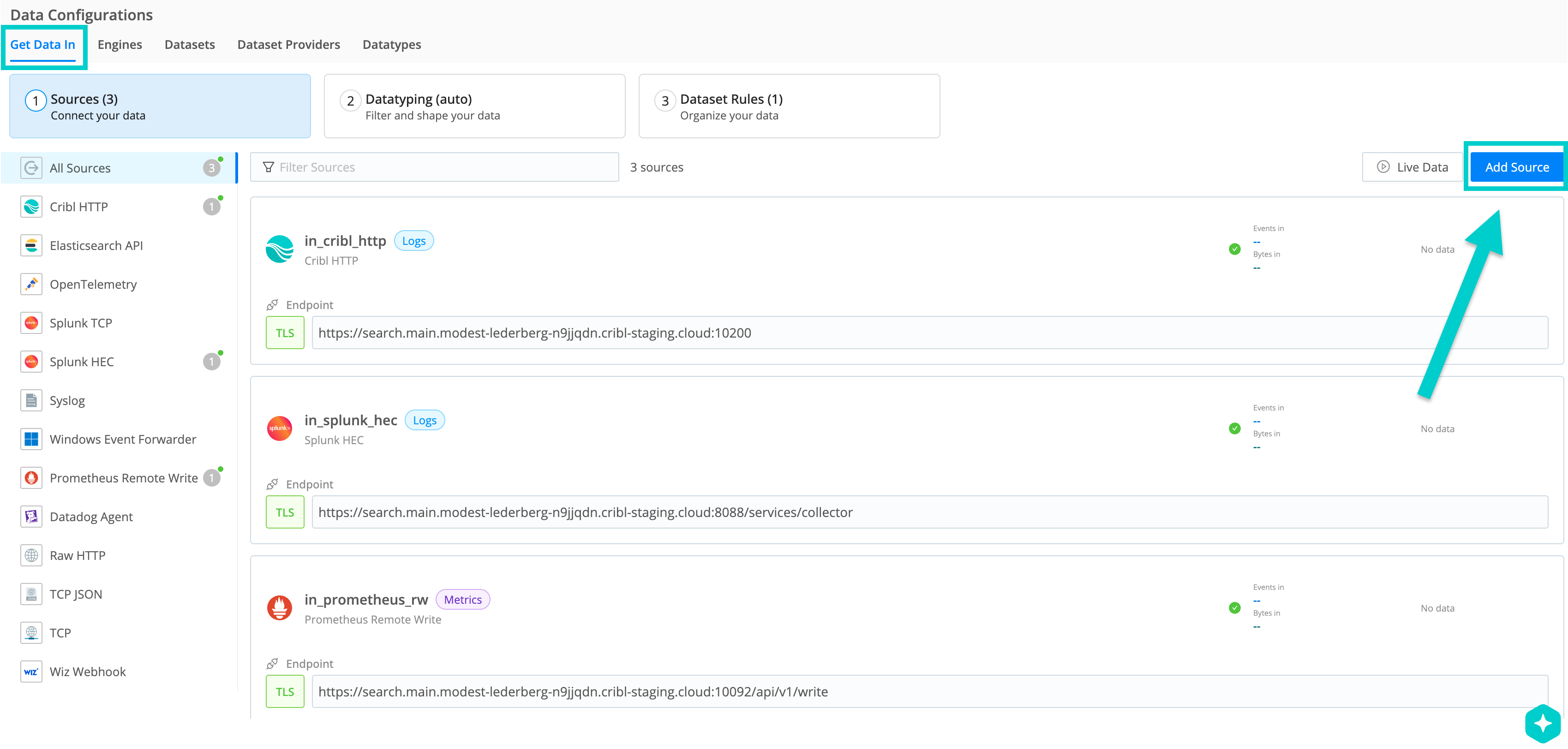The width and height of the screenshot is (1568, 749).
Task: Open the Datasets tab
Action: pyautogui.click(x=189, y=44)
